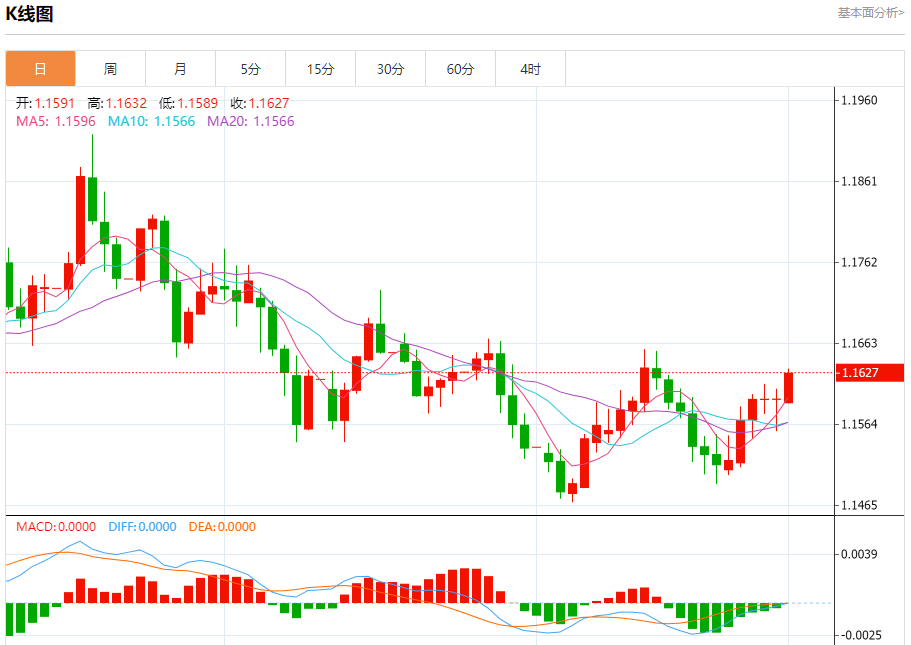911x645 pixels.
Task: Click the red 1.1627 current price tag
Action: (x=868, y=373)
